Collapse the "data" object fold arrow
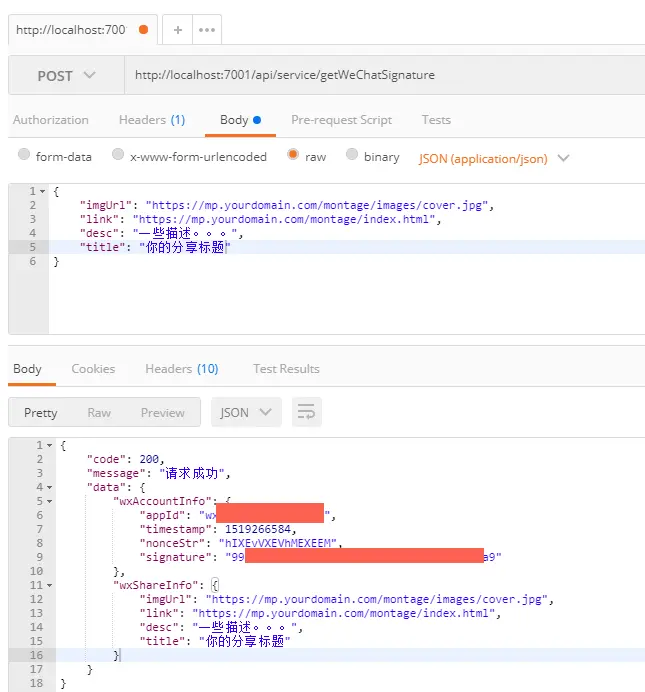 pos(49,487)
